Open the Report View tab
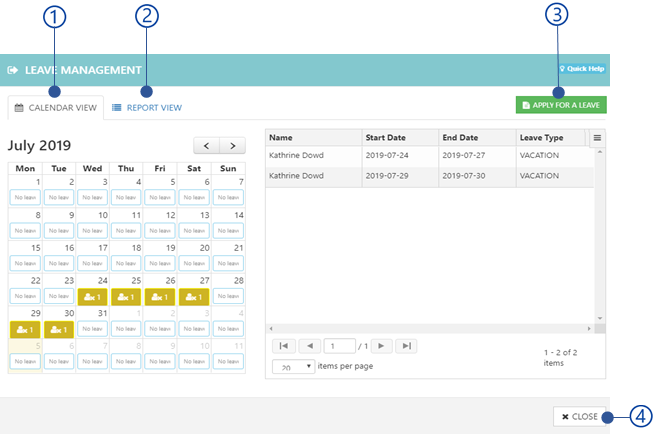The image size is (653, 434). click(x=147, y=108)
